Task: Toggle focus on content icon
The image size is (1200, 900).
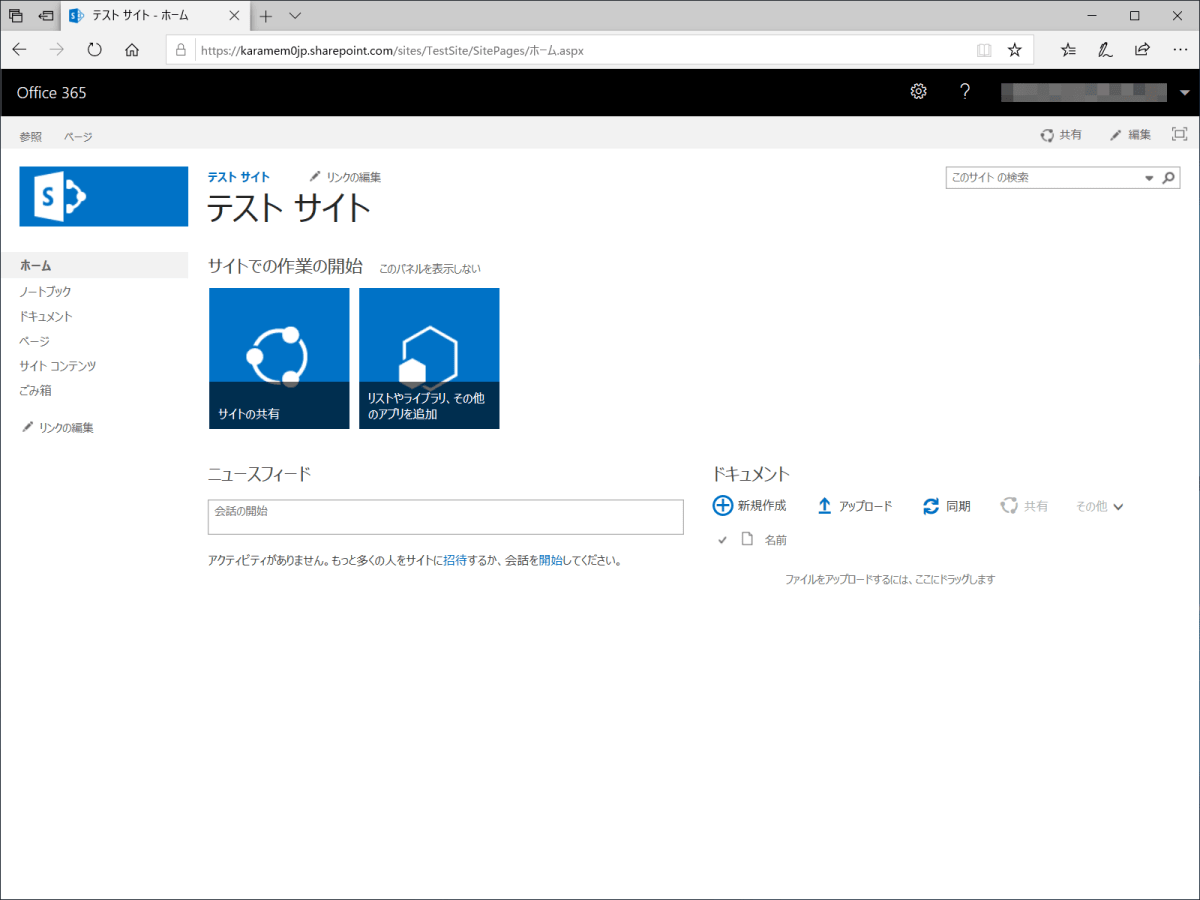Action: coord(1179,134)
